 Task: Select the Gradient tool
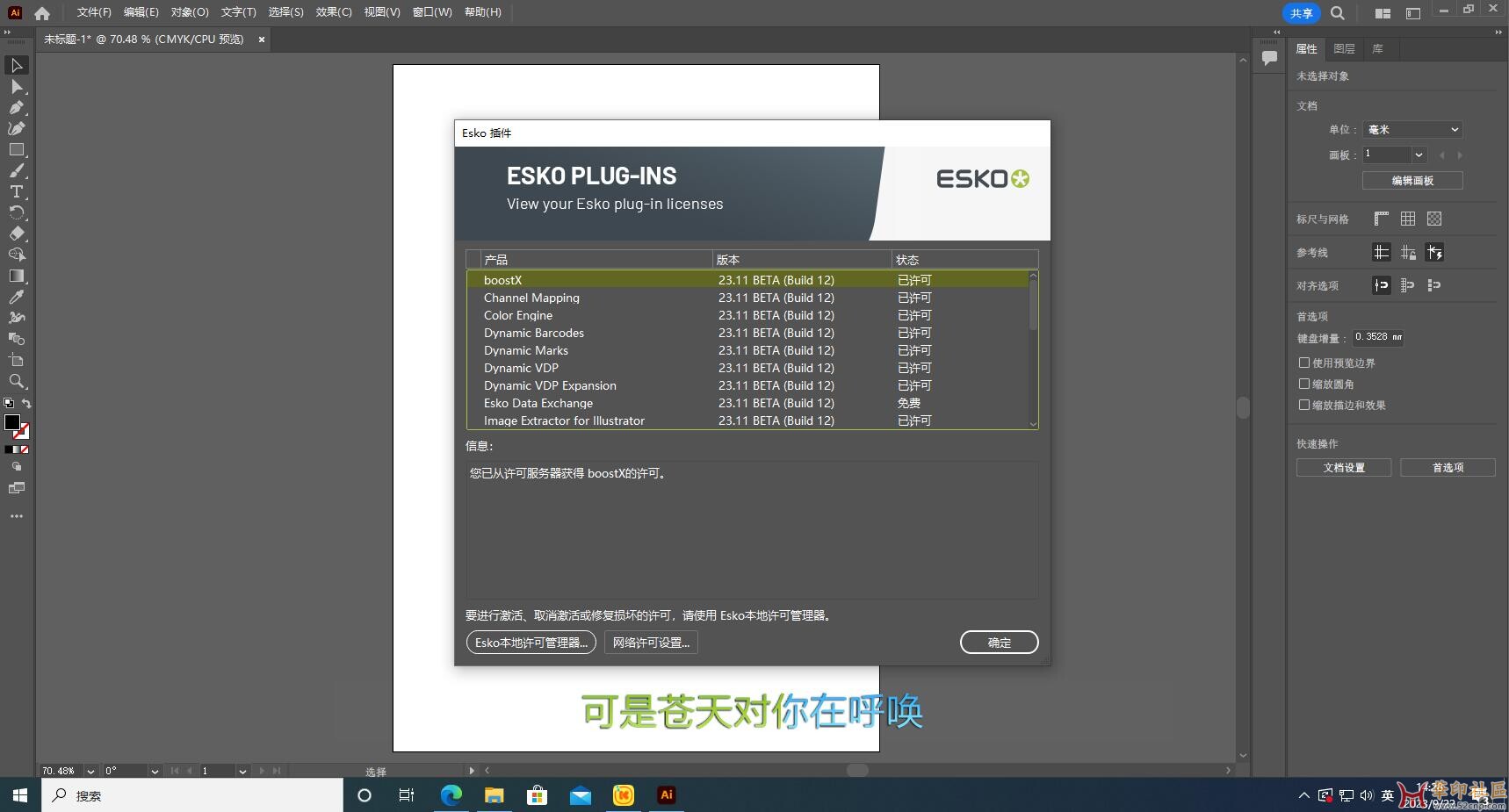16,277
